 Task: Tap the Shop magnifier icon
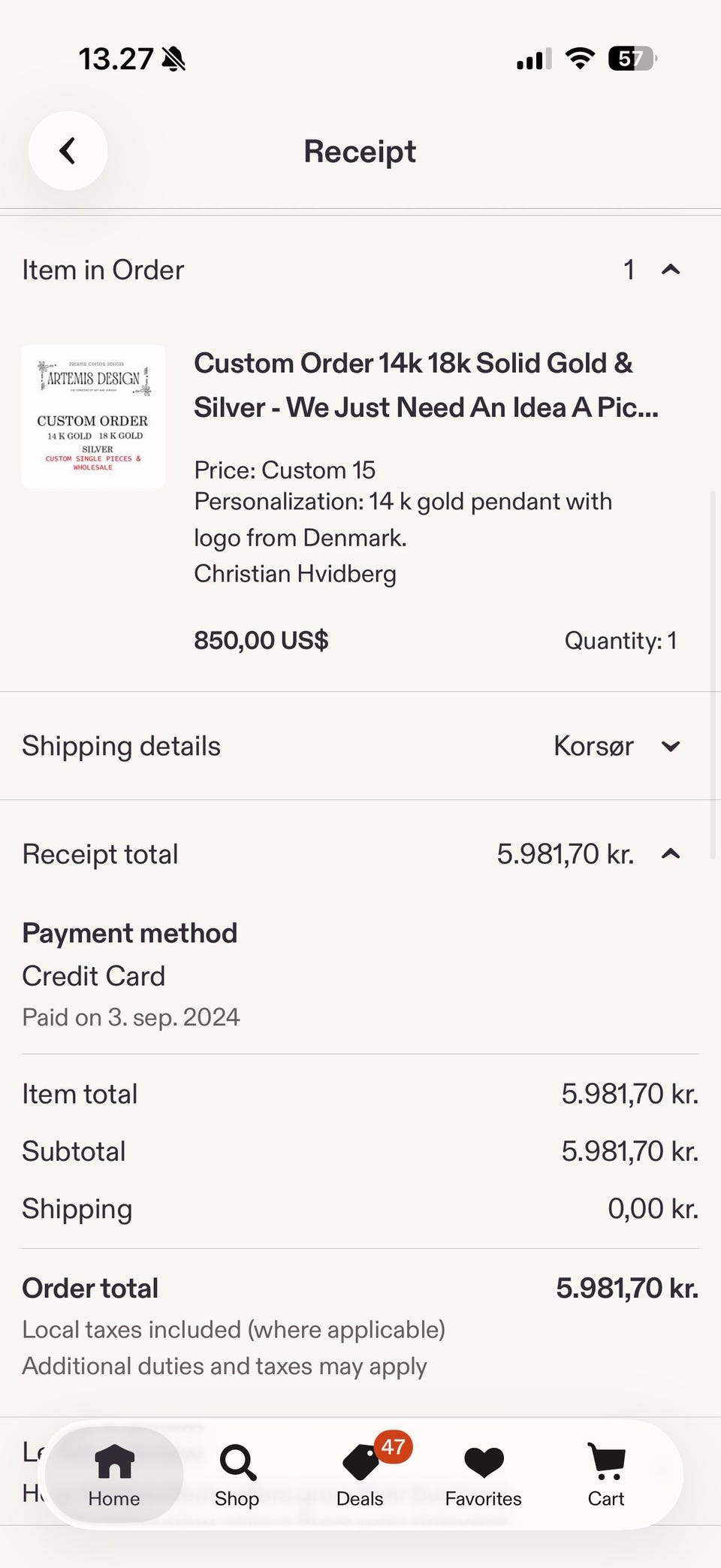click(237, 1463)
